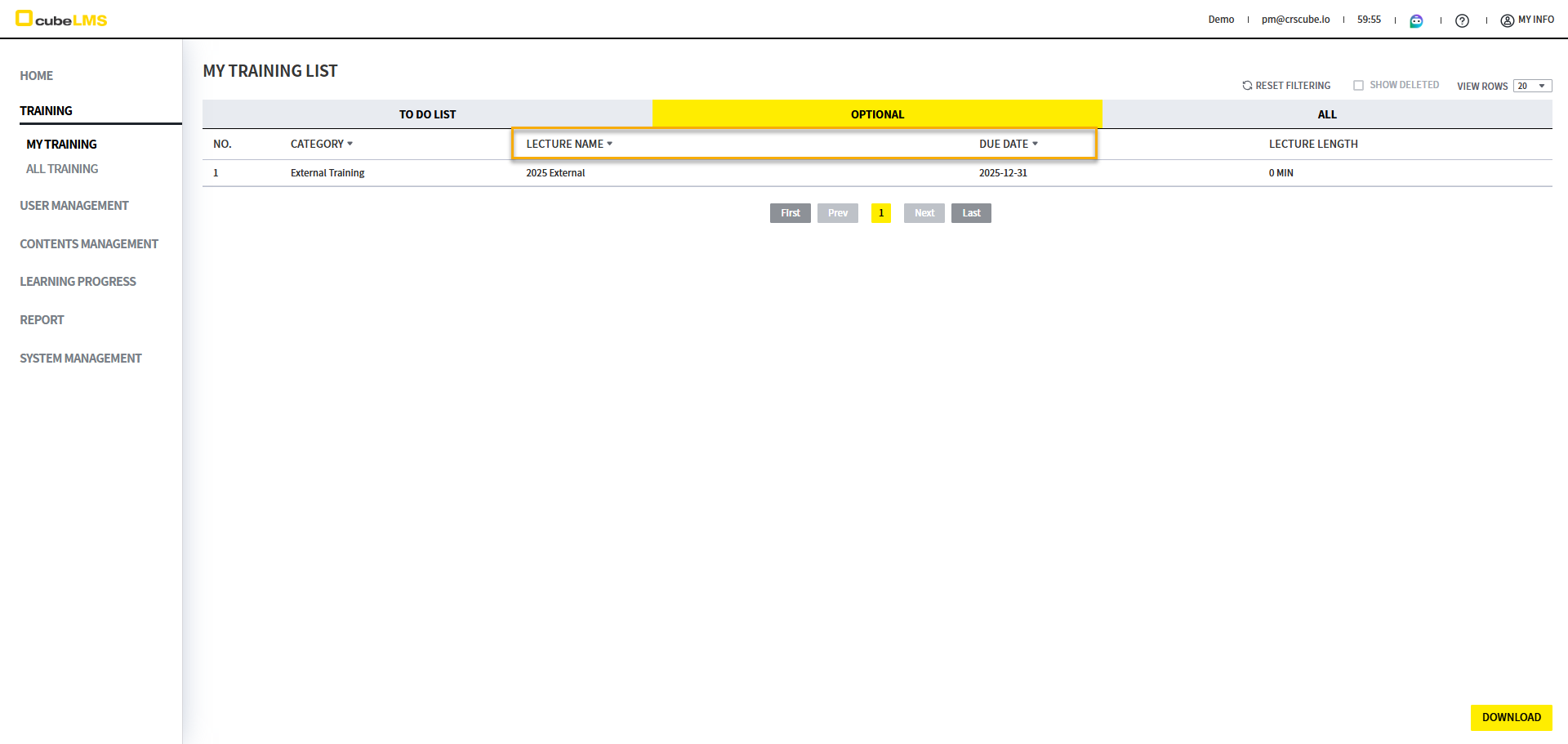Click the cubeLMS logo
The image size is (1568, 744).
coord(62,20)
